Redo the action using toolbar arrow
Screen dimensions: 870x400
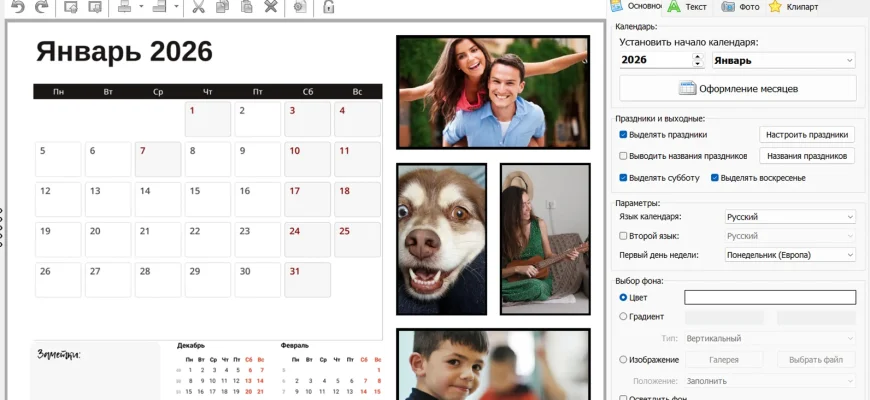pos(41,7)
